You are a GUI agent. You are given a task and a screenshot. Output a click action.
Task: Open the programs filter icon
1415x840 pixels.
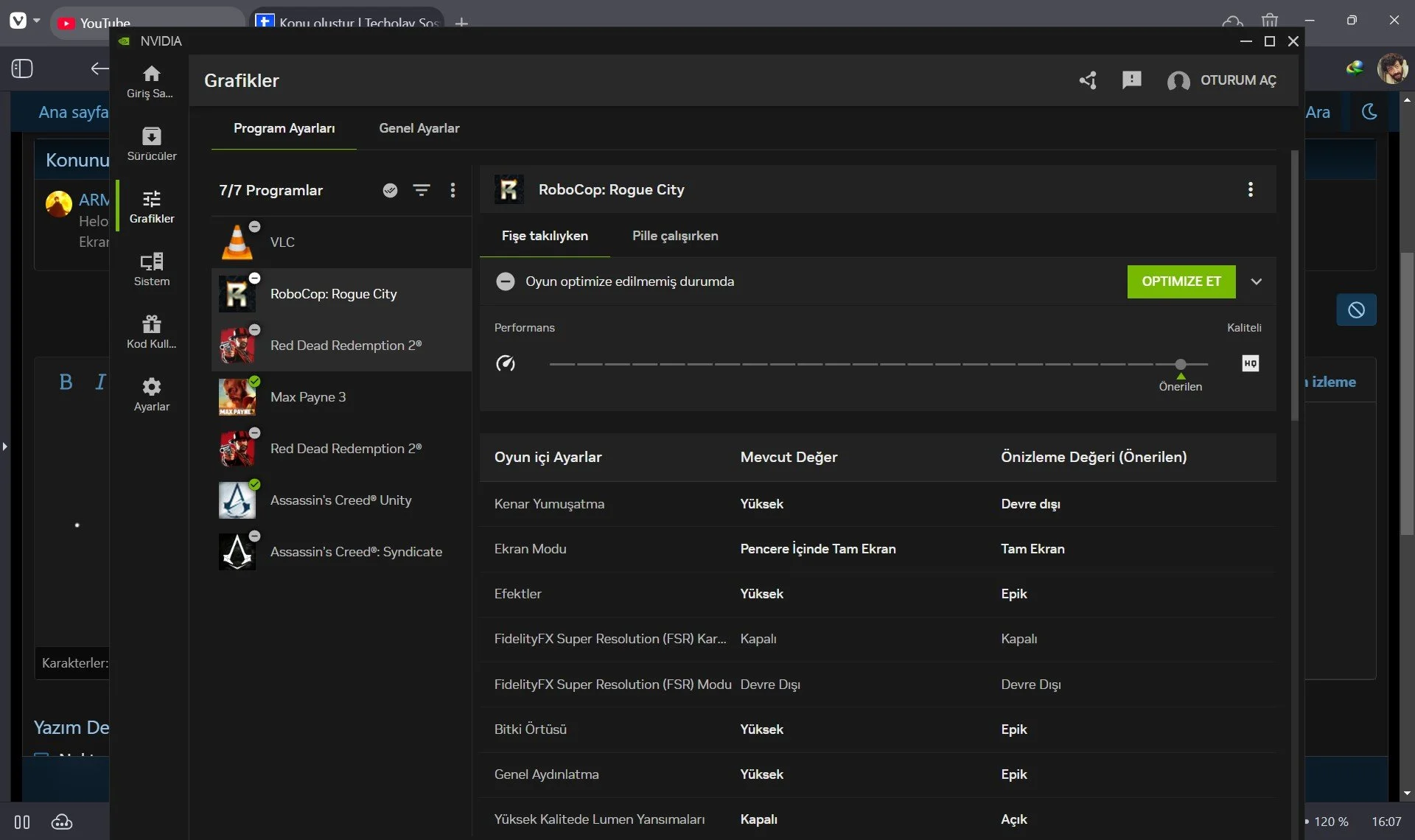(x=421, y=190)
